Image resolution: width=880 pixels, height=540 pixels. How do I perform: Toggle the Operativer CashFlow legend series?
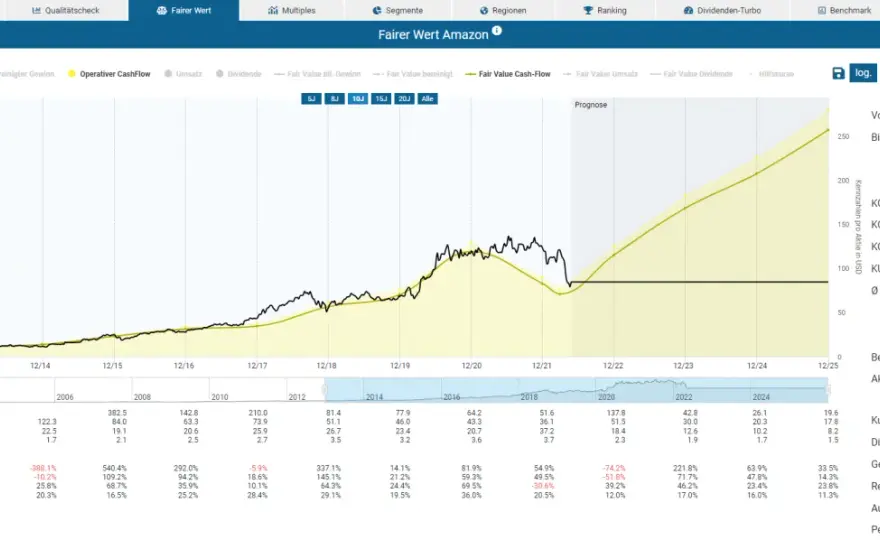(109, 74)
